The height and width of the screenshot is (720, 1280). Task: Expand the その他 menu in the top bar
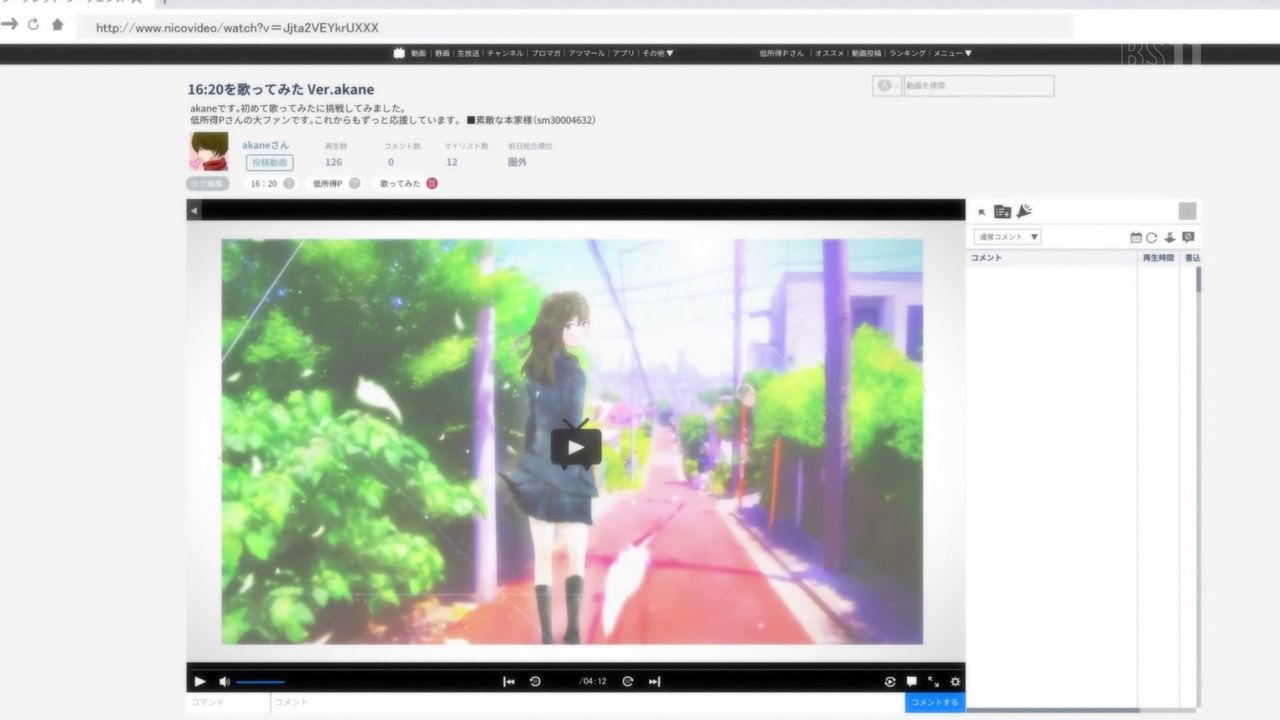pos(658,53)
